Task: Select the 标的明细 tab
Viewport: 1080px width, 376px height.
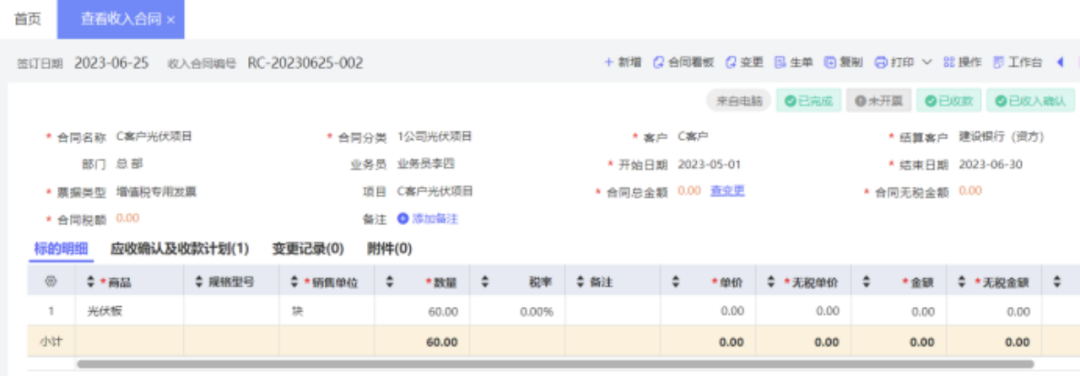Action: point(61,249)
